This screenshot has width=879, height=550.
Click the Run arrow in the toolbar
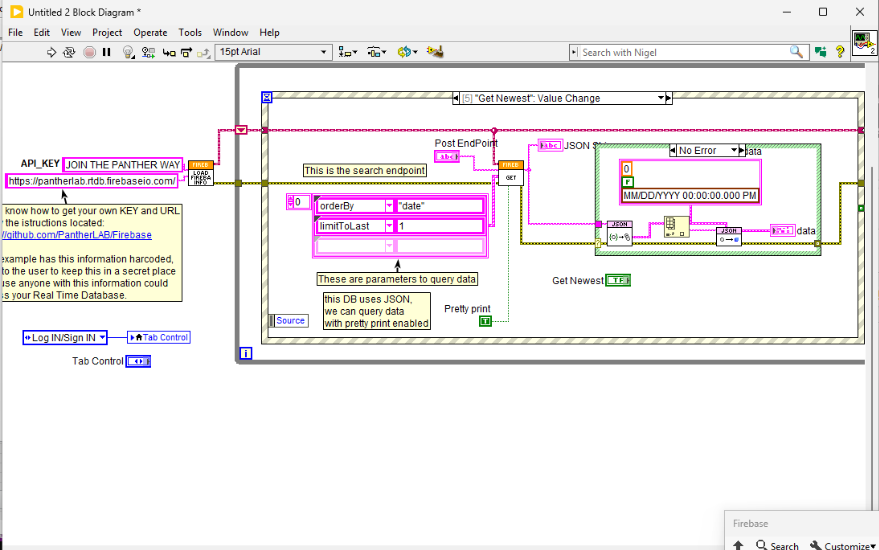(x=52, y=52)
